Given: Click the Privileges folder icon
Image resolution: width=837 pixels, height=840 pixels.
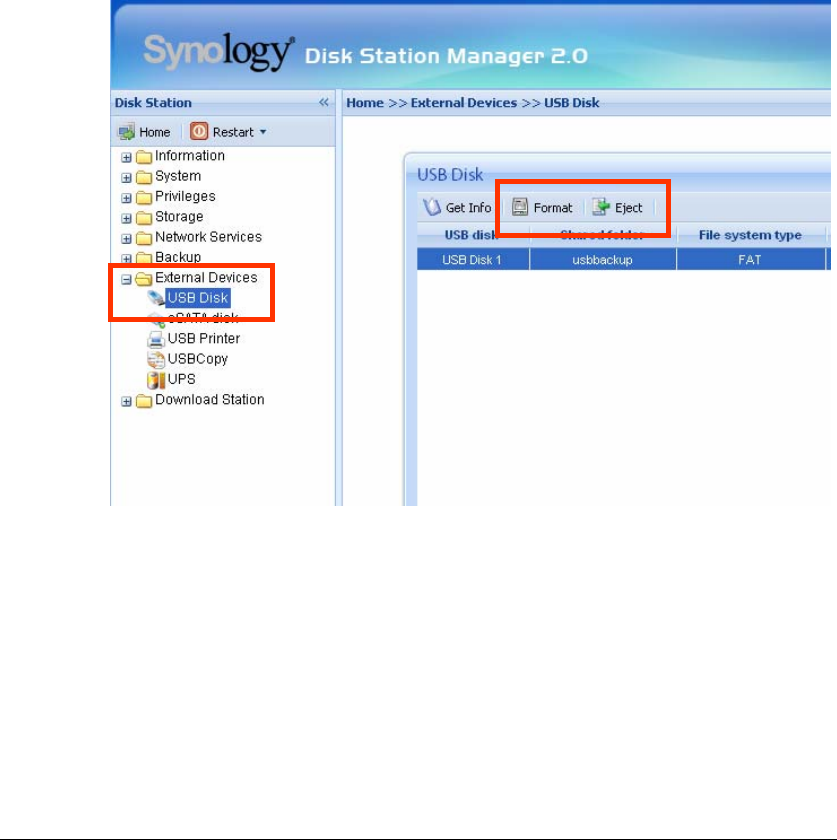Looking at the screenshot, I should click(144, 197).
